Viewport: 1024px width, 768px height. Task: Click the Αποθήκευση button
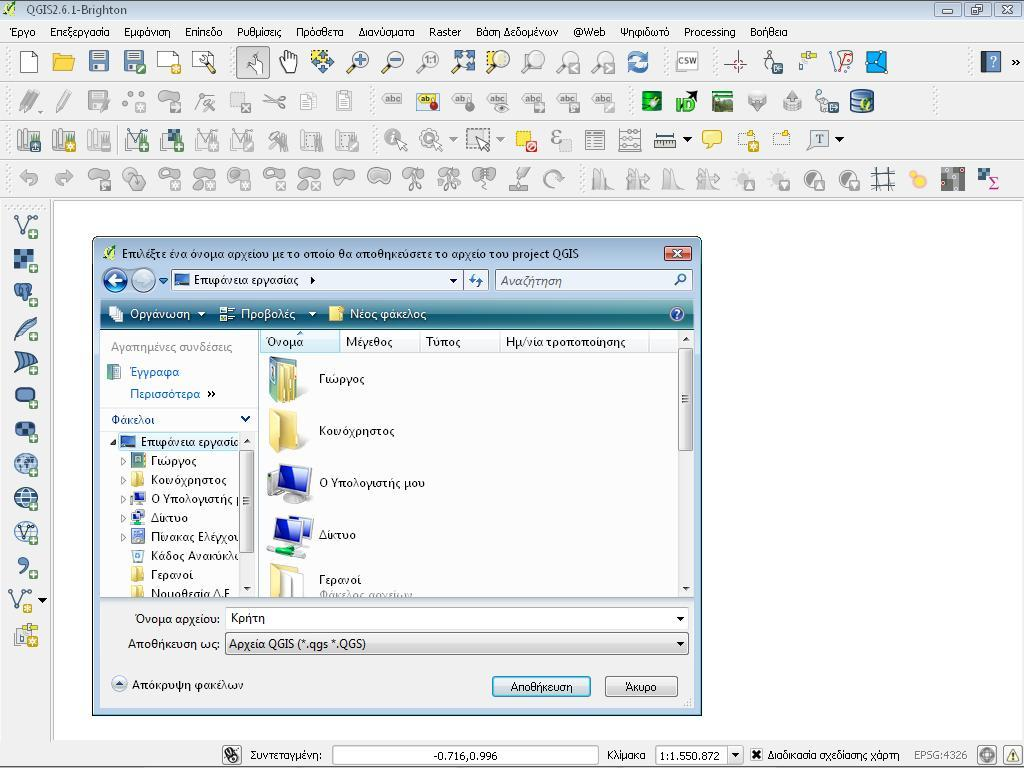point(541,686)
